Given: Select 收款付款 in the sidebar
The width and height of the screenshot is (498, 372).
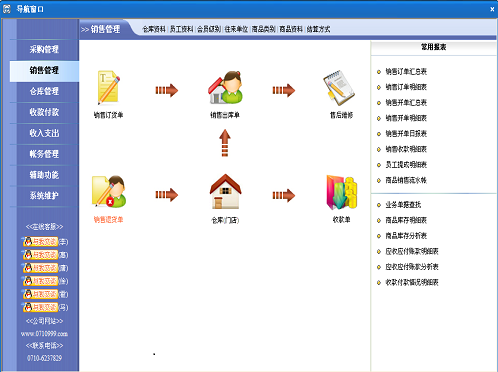Looking at the screenshot, I should (44, 112).
